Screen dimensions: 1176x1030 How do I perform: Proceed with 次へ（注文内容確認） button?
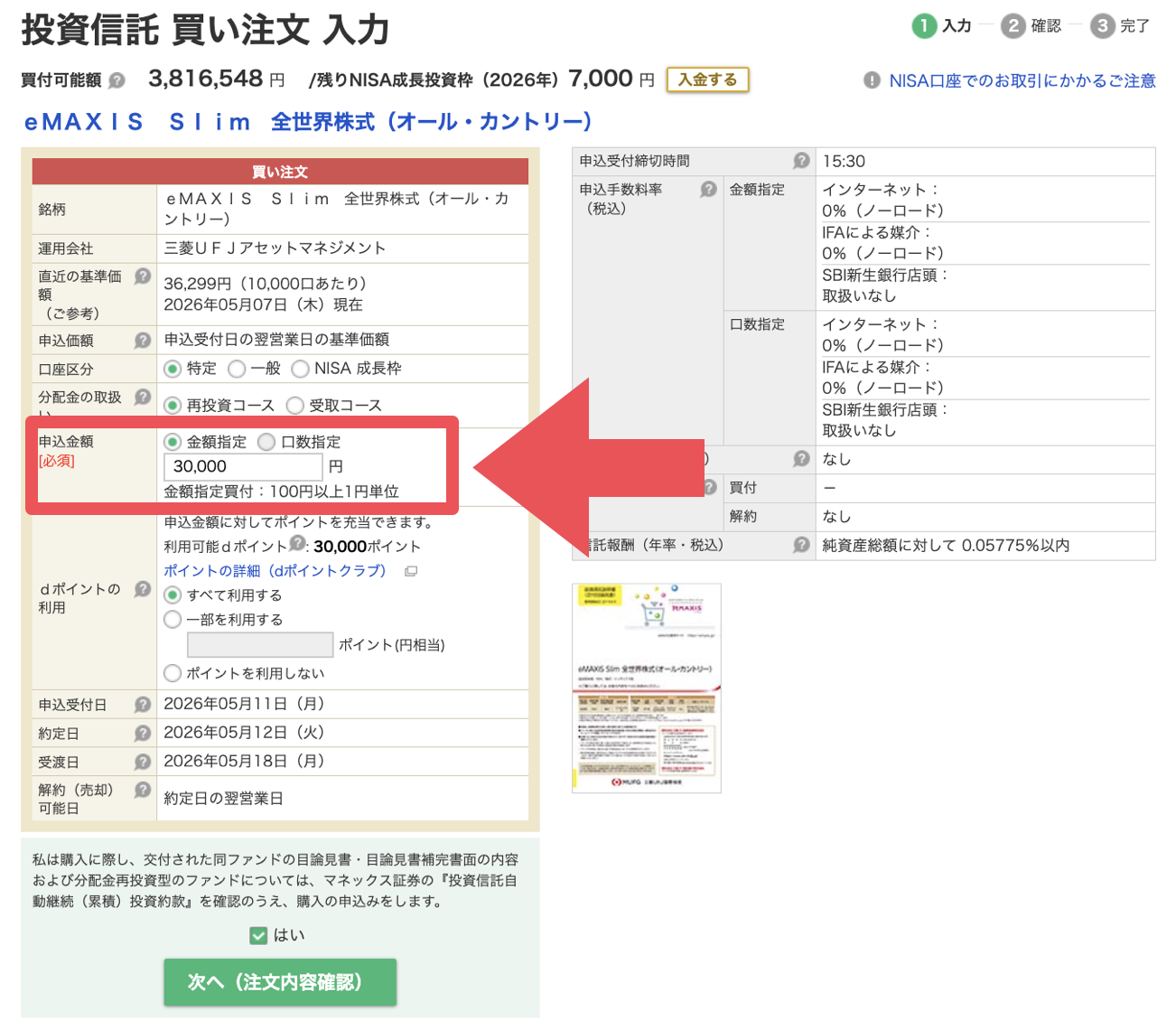point(280,982)
